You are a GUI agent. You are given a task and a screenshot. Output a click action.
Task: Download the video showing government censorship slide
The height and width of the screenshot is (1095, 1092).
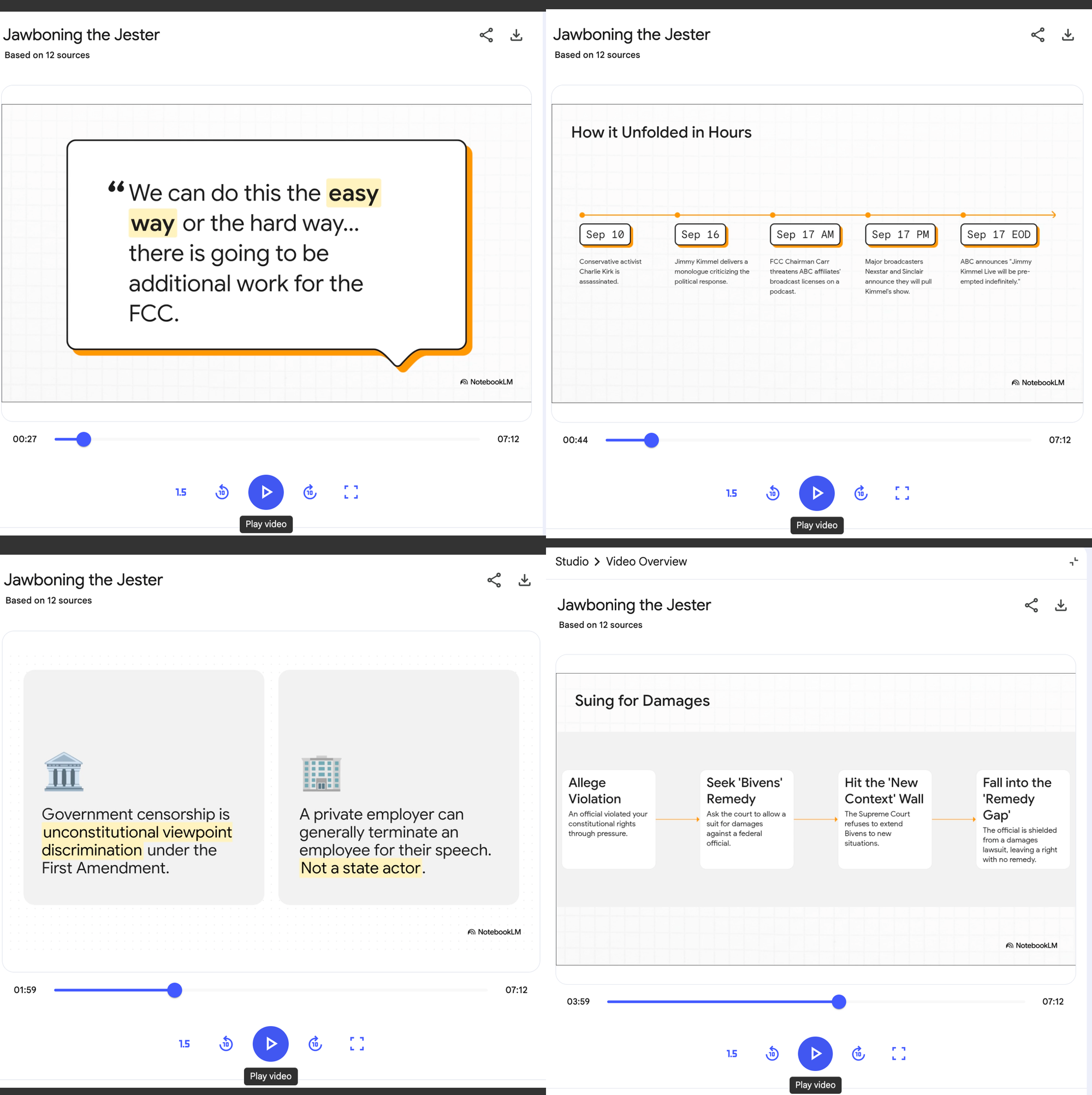coord(525,580)
